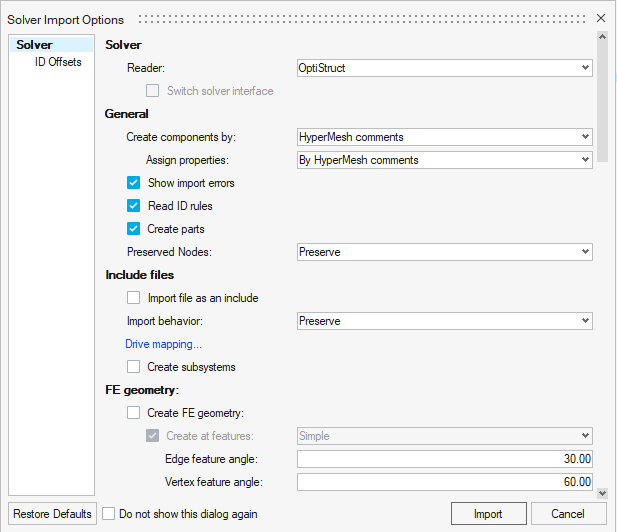Open the Reader dropdown showing OptiStruct
This screenshot has height=532, width=617.
coord(444,68)
